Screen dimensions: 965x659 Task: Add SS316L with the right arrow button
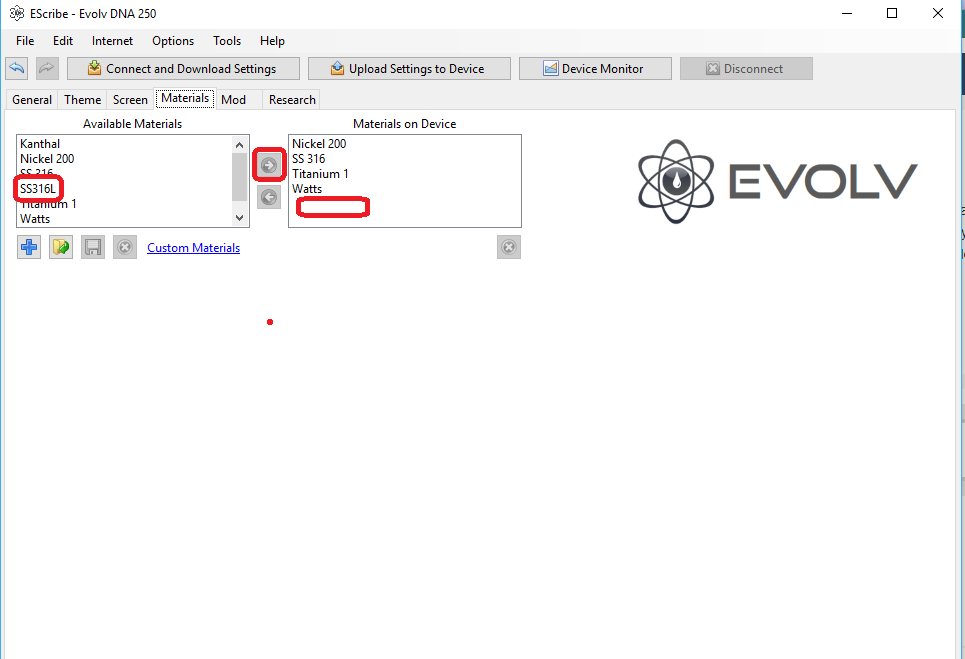tap(269, 165)
